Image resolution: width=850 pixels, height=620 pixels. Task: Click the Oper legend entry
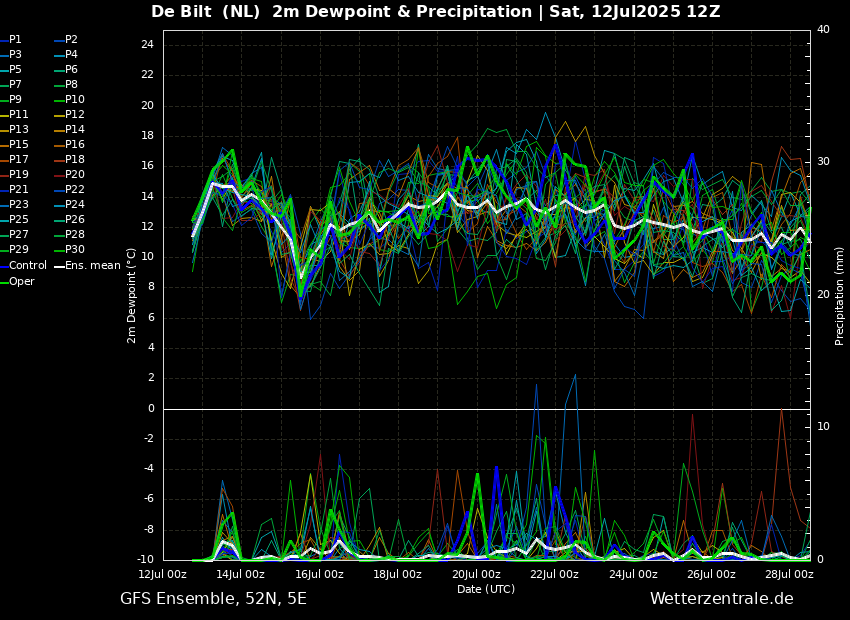click(22, 282)
